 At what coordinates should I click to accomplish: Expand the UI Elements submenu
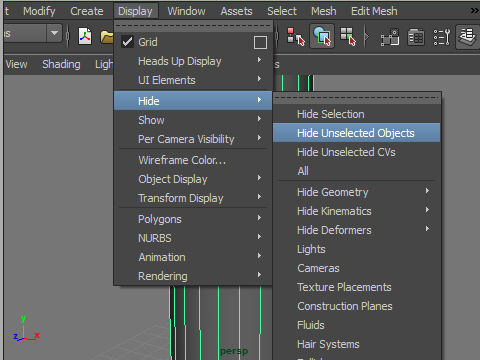click(193, 80)
